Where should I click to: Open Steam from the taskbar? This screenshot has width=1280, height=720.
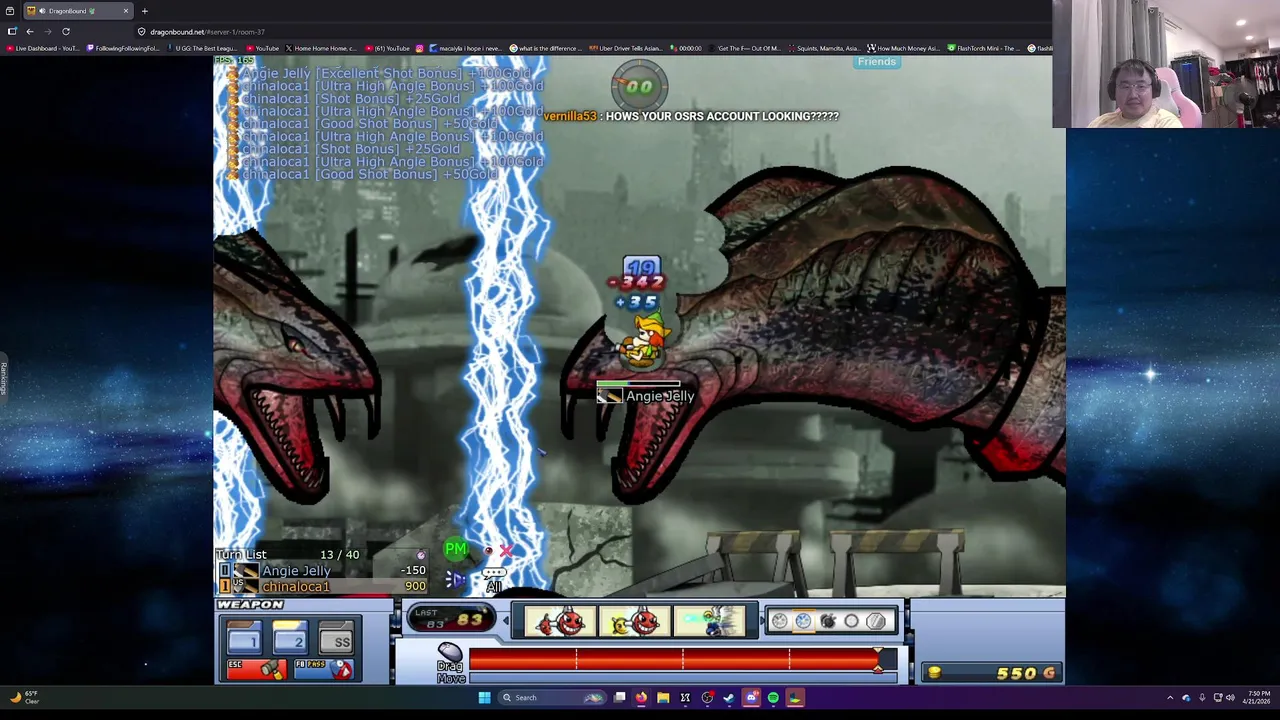(x=729, y=697)
